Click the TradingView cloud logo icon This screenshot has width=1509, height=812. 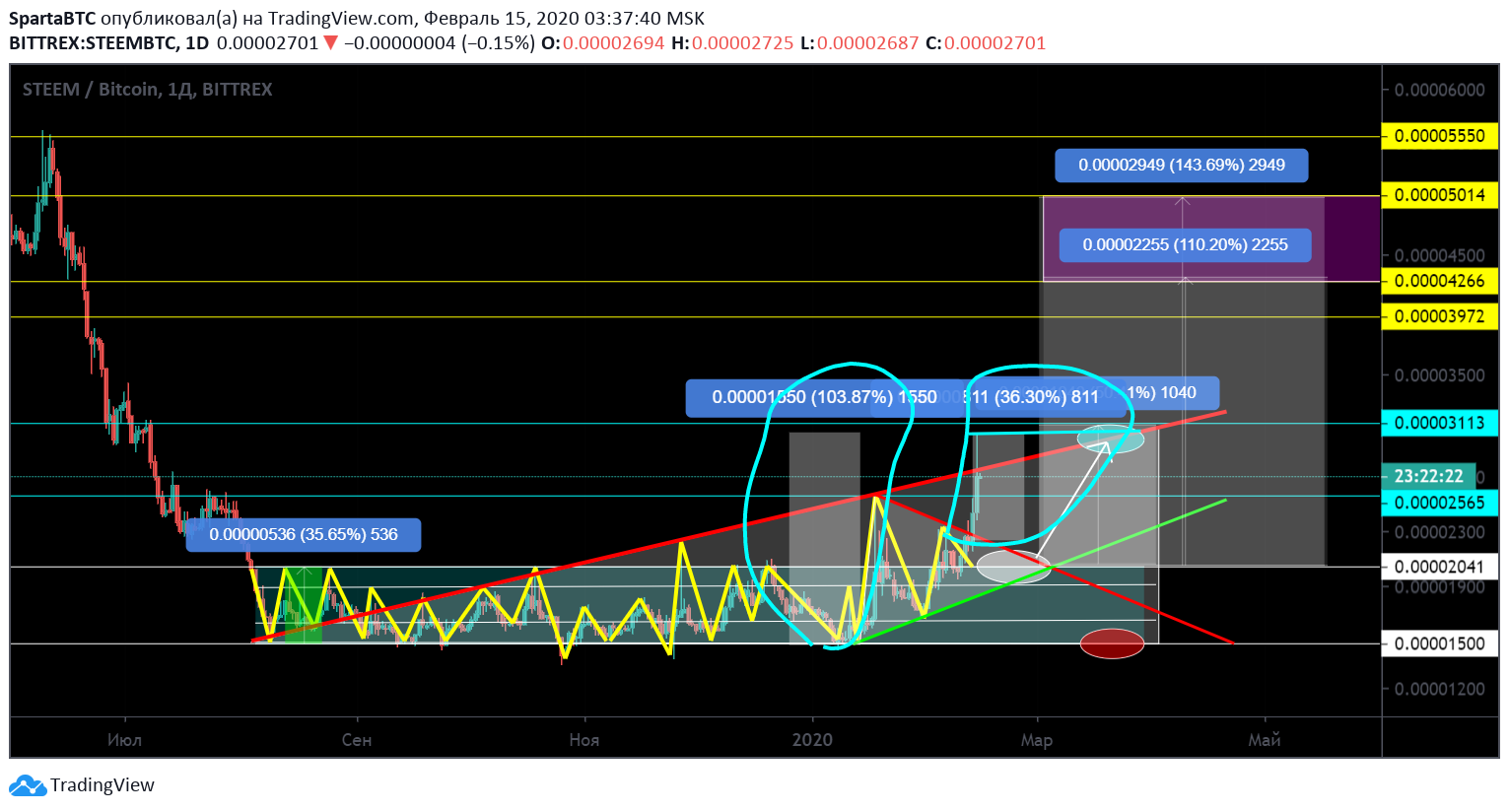click(x=28, y=785)
